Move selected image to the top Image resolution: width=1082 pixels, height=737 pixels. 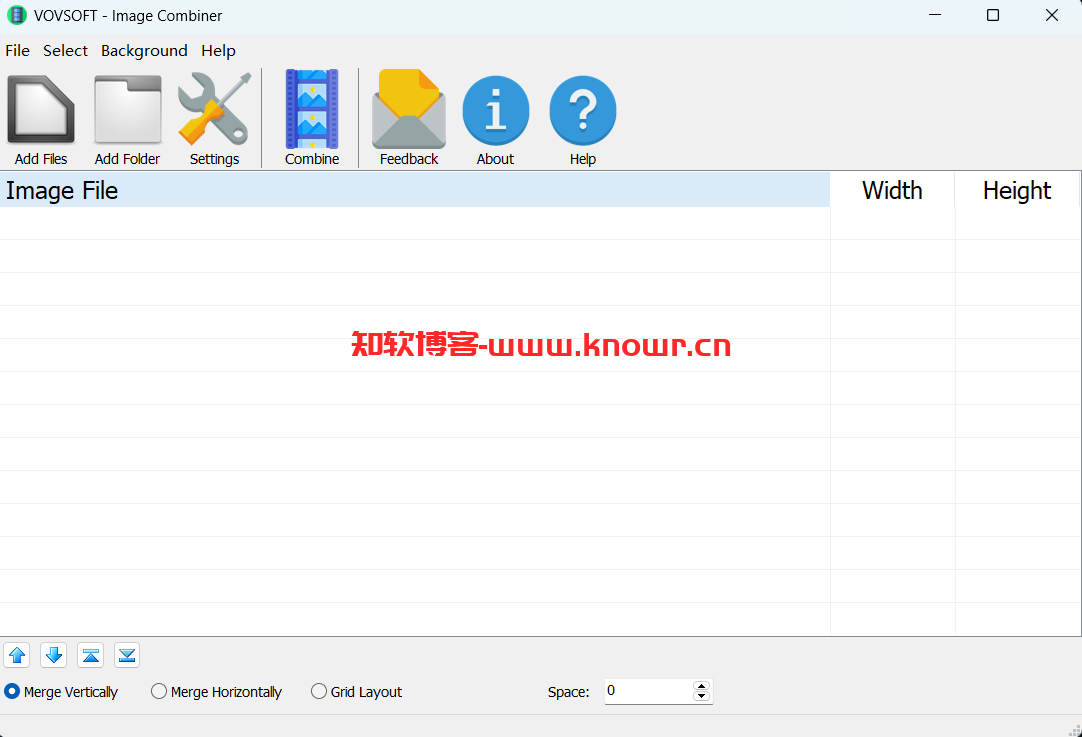90,655
